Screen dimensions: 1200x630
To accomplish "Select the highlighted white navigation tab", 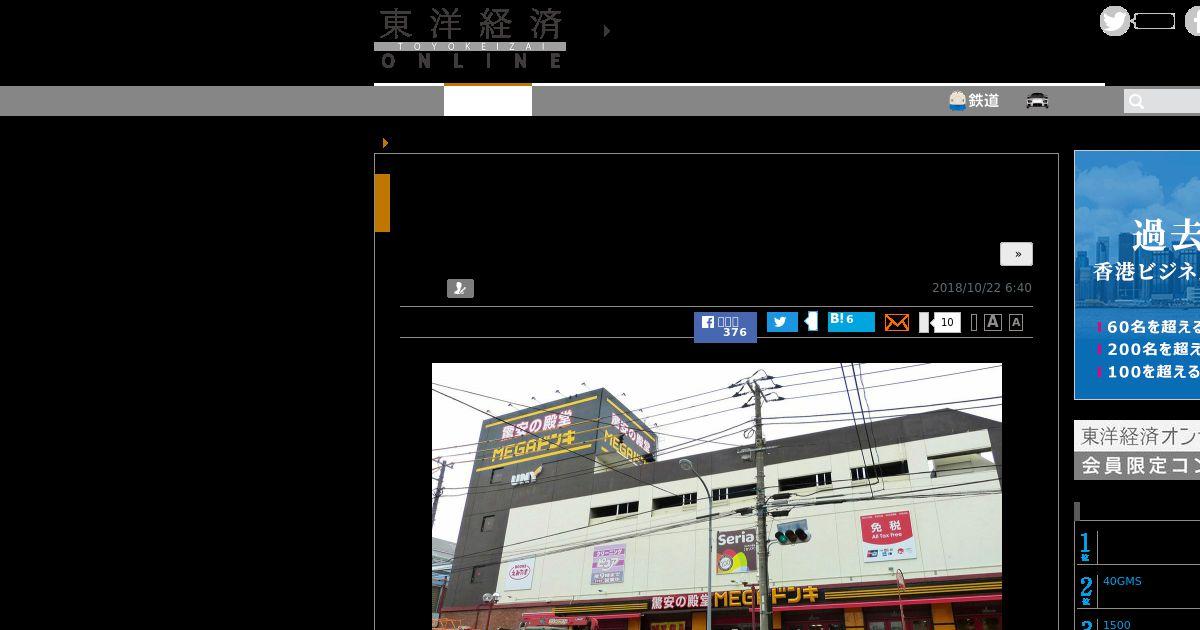I will 488,100.
